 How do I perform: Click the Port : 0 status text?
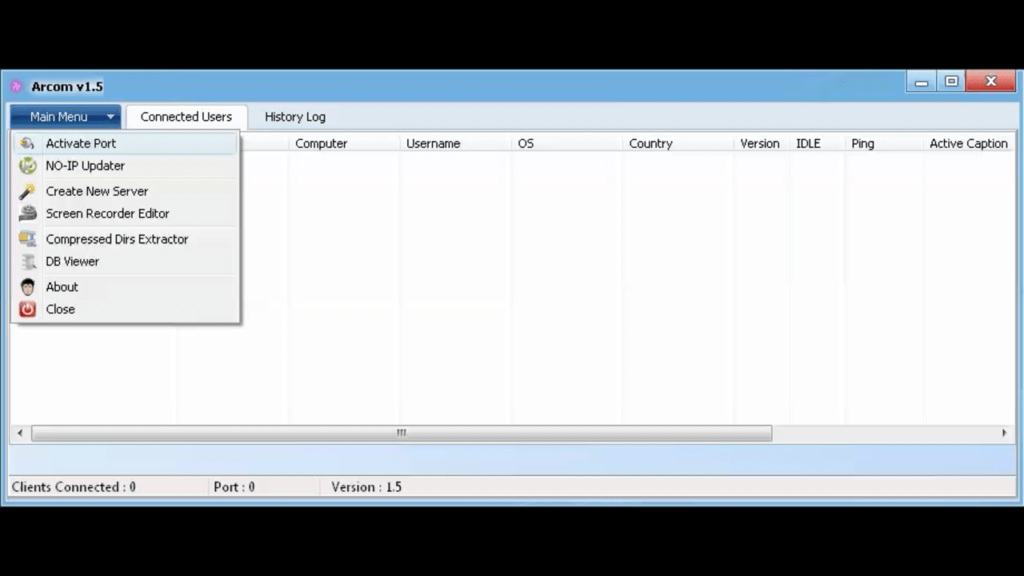(234, 487)
